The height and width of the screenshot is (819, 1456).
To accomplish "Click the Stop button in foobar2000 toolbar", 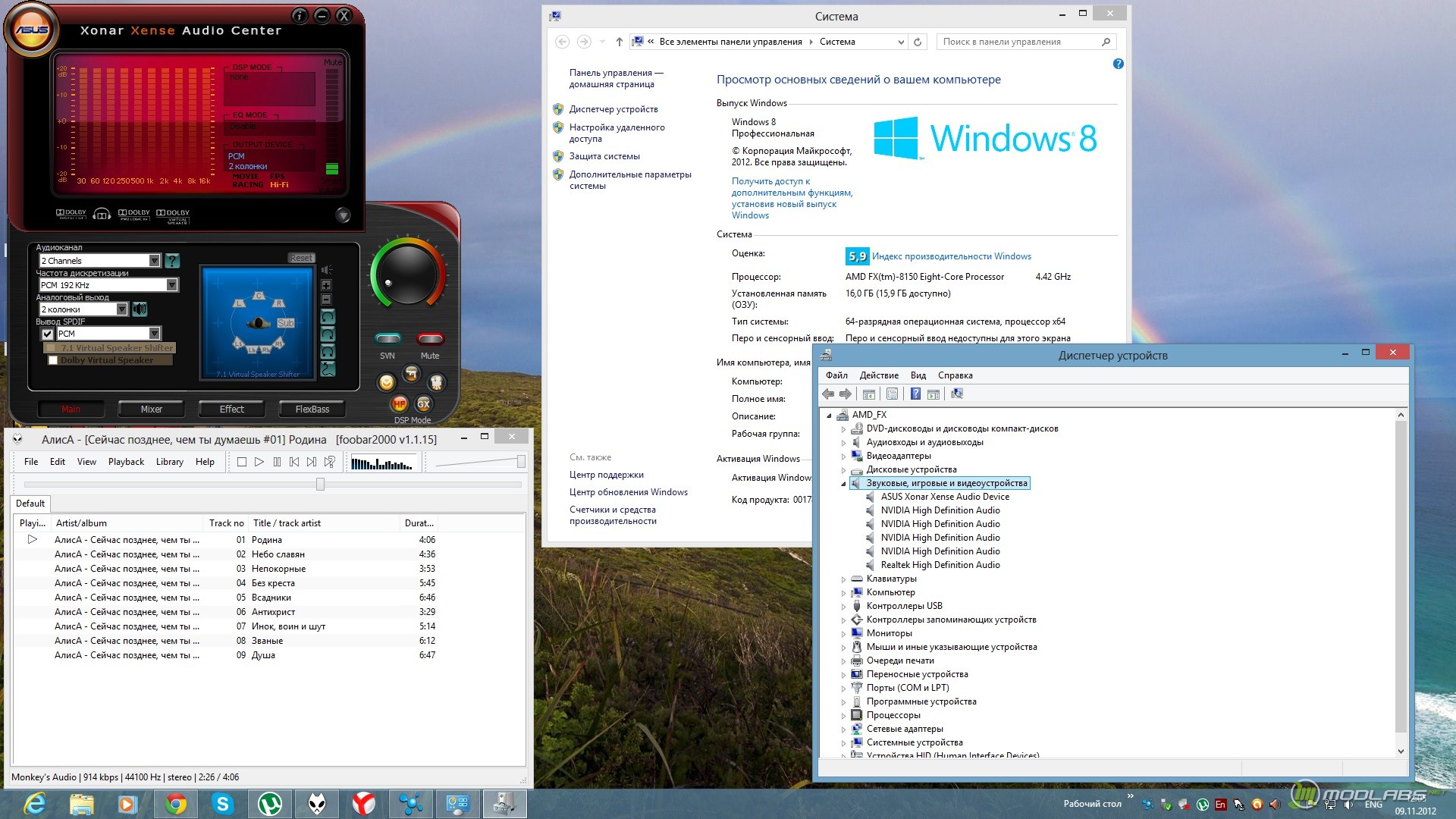I will point(242,462).
